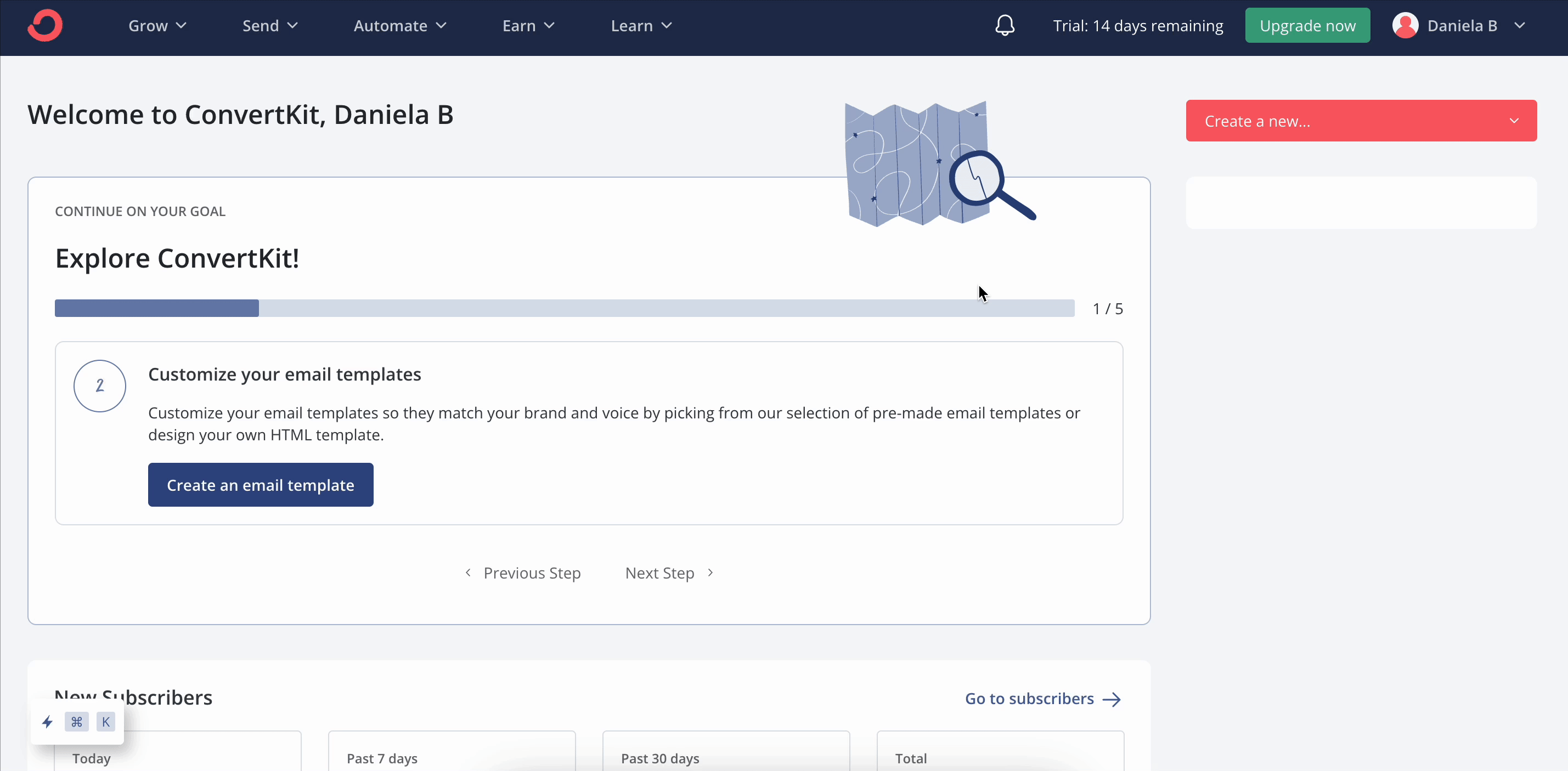Go to Next Step

click(669, 572)
